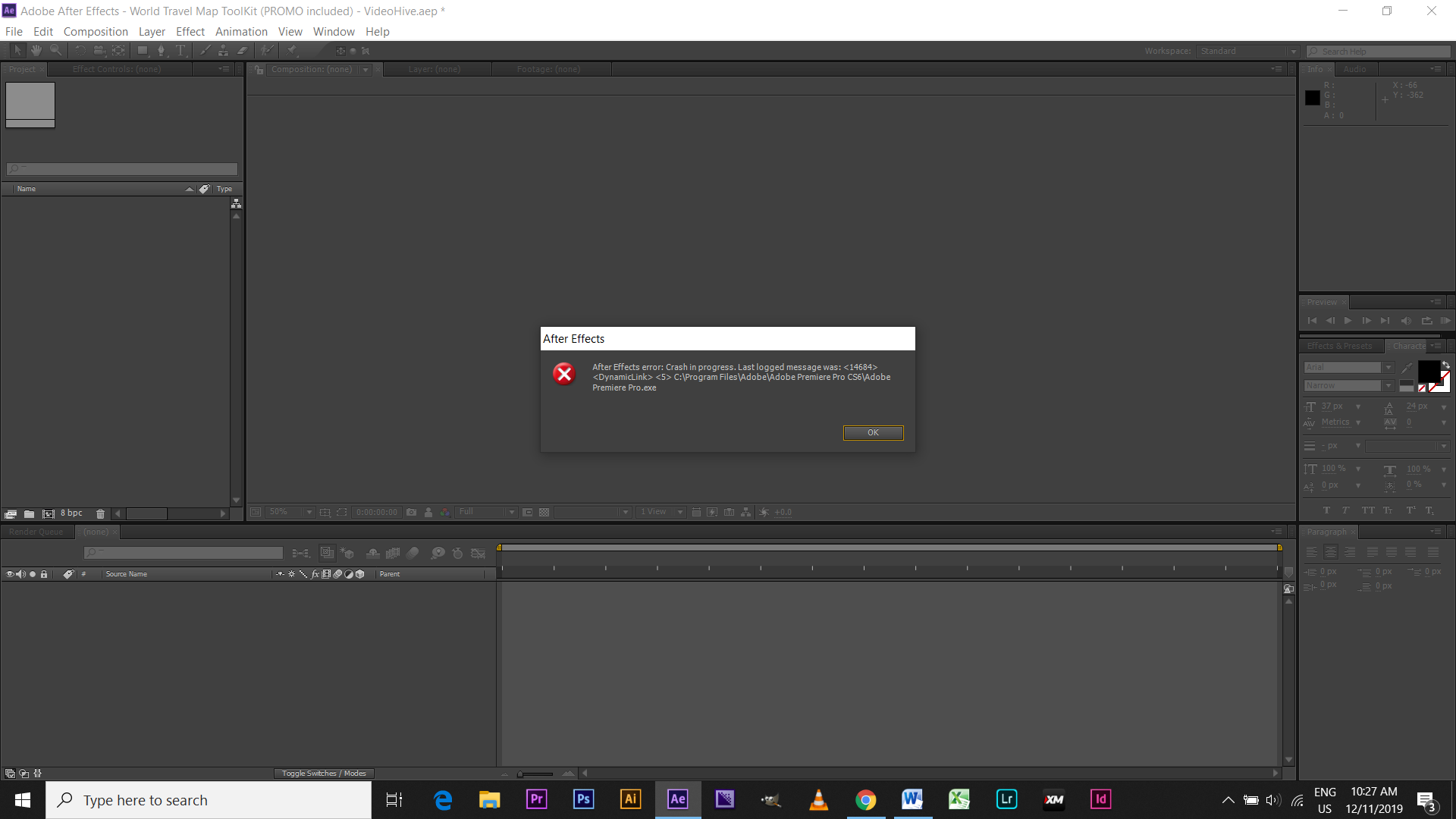Activate the Clone Stamp tool
The height and width of the screenshot is (819, 1456).
[223, 50]
